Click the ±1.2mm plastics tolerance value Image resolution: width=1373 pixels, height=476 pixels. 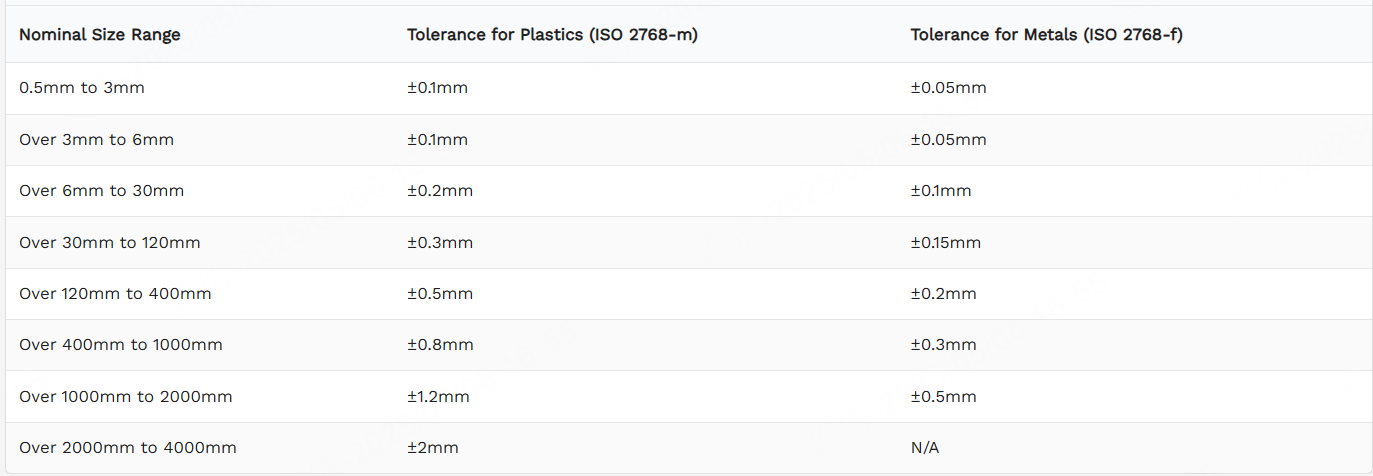click(438, 397)
